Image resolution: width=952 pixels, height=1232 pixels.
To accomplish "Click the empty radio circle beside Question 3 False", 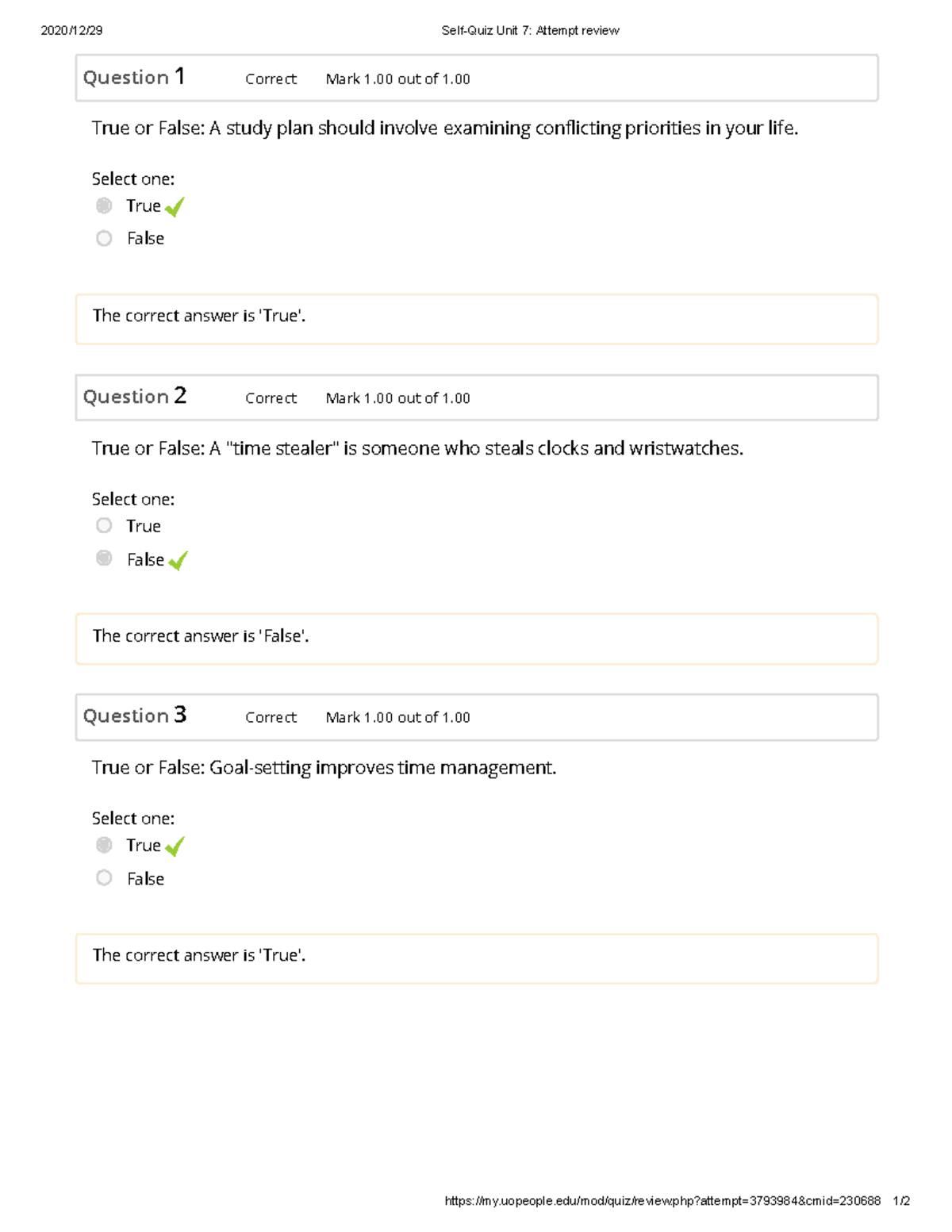I will [x=104, y=877].
